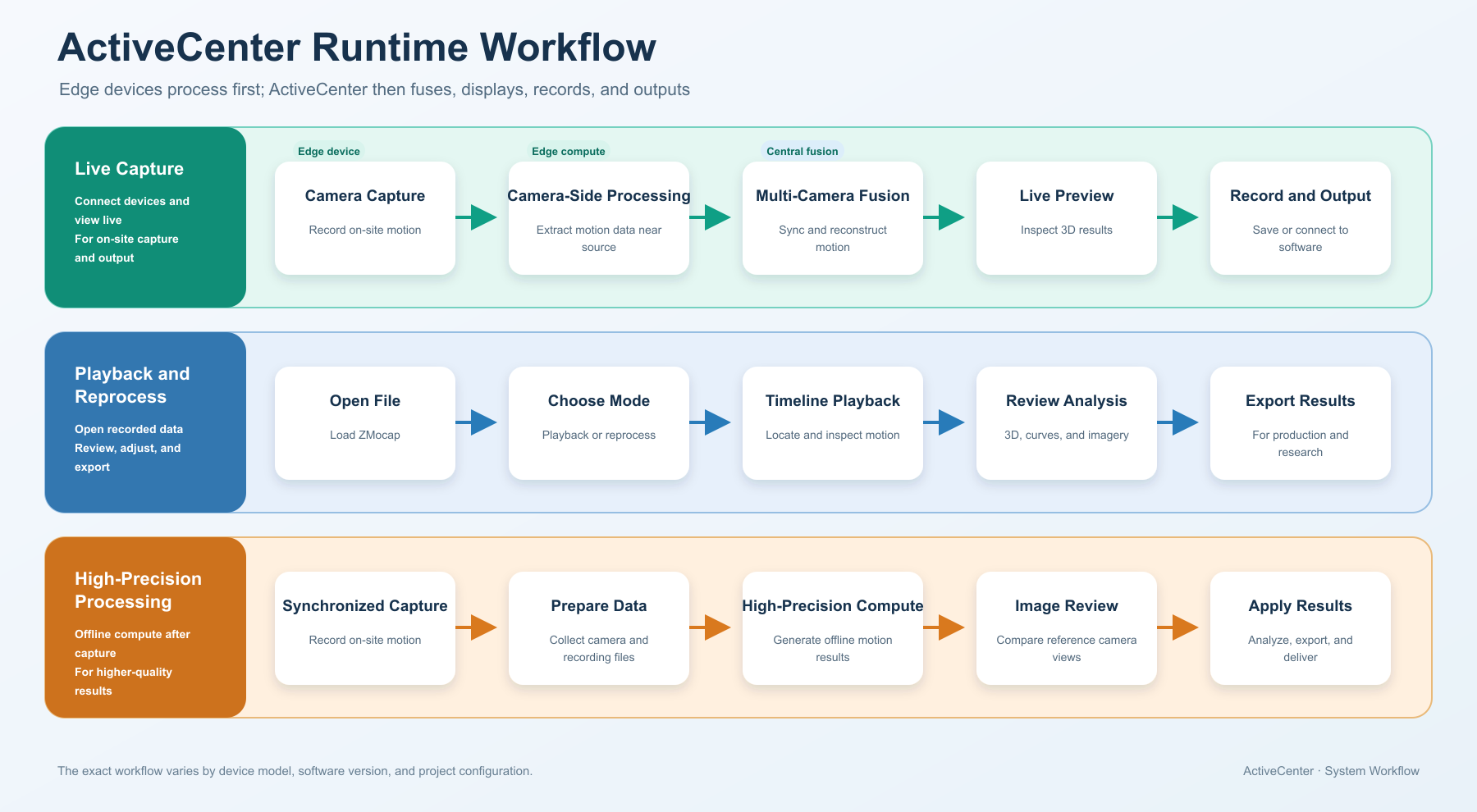This screenshot has width=1477, height=812.
Task: Open the High-Precision Compute step
Action: (833, 628)
